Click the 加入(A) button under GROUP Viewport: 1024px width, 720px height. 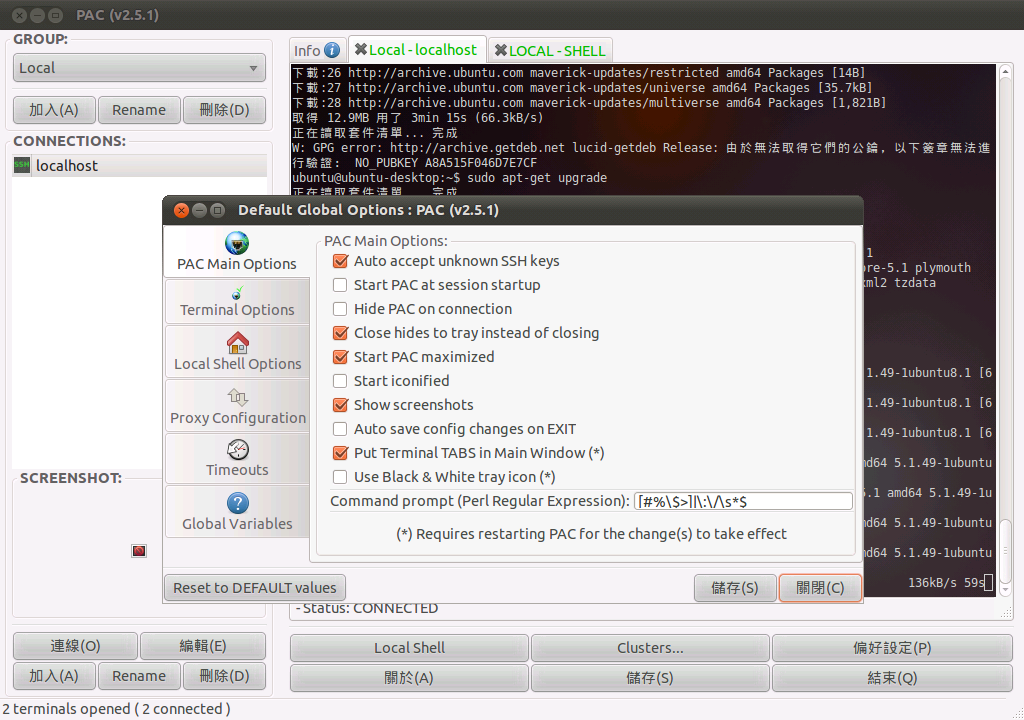(x=54, y=110)
